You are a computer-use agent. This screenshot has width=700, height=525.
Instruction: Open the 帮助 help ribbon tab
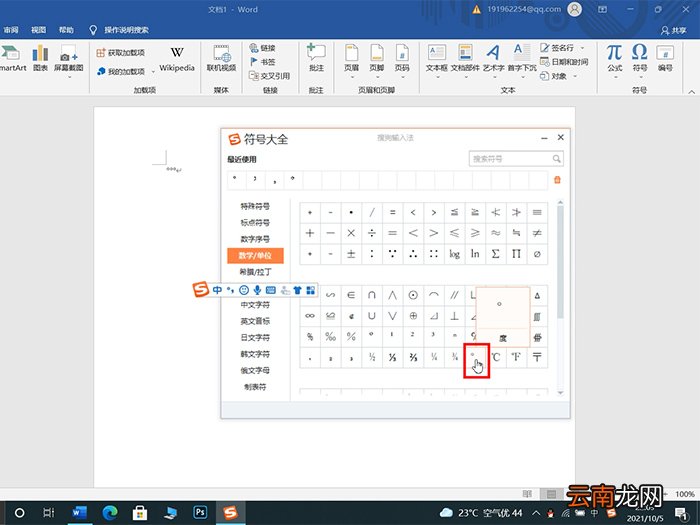pyautogui.click(x=66, y=30)
